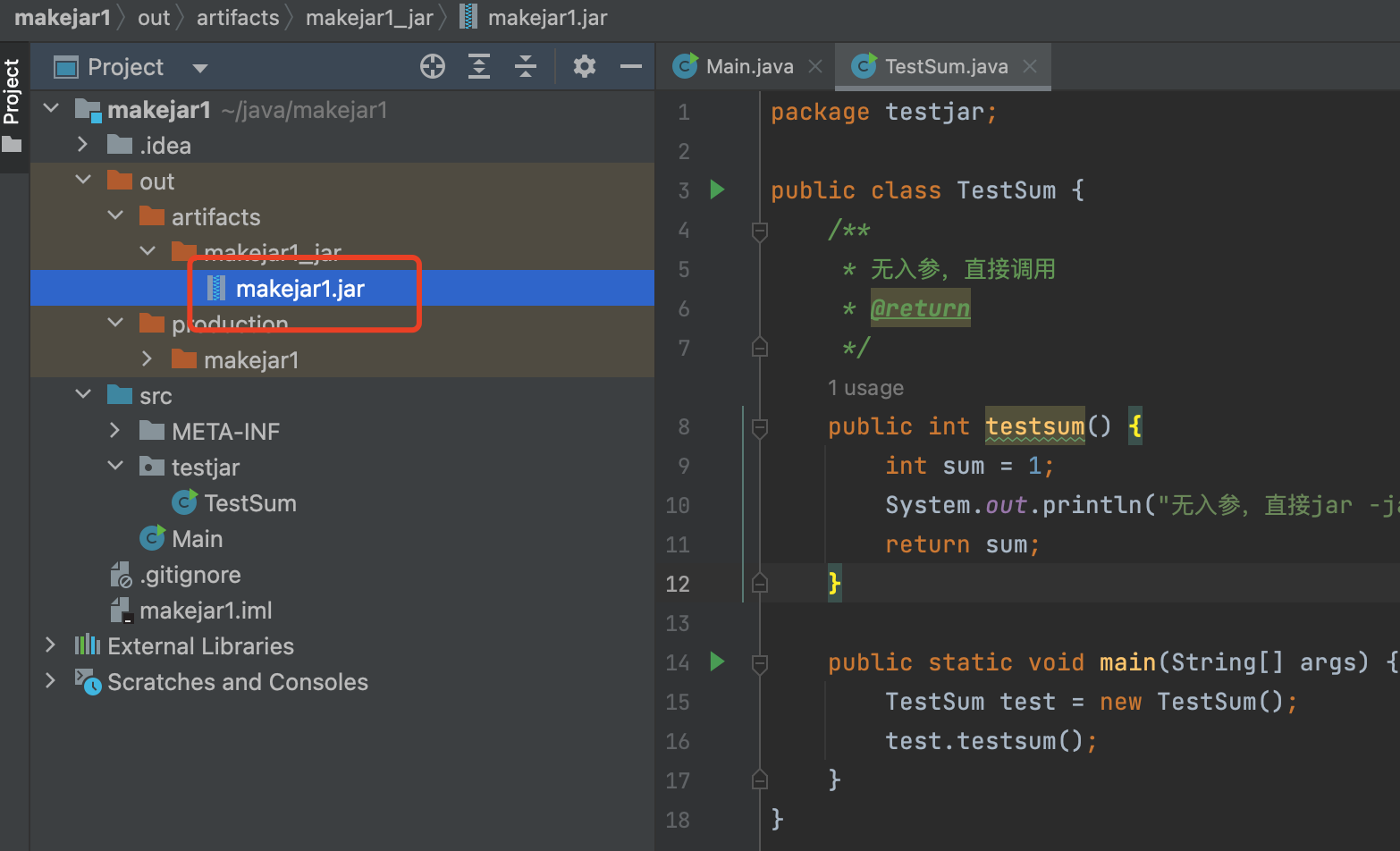The height and width of the screenshot is (851, 1400).
Task: Collapse the makejar1 project root node
Action: (51, 109)
